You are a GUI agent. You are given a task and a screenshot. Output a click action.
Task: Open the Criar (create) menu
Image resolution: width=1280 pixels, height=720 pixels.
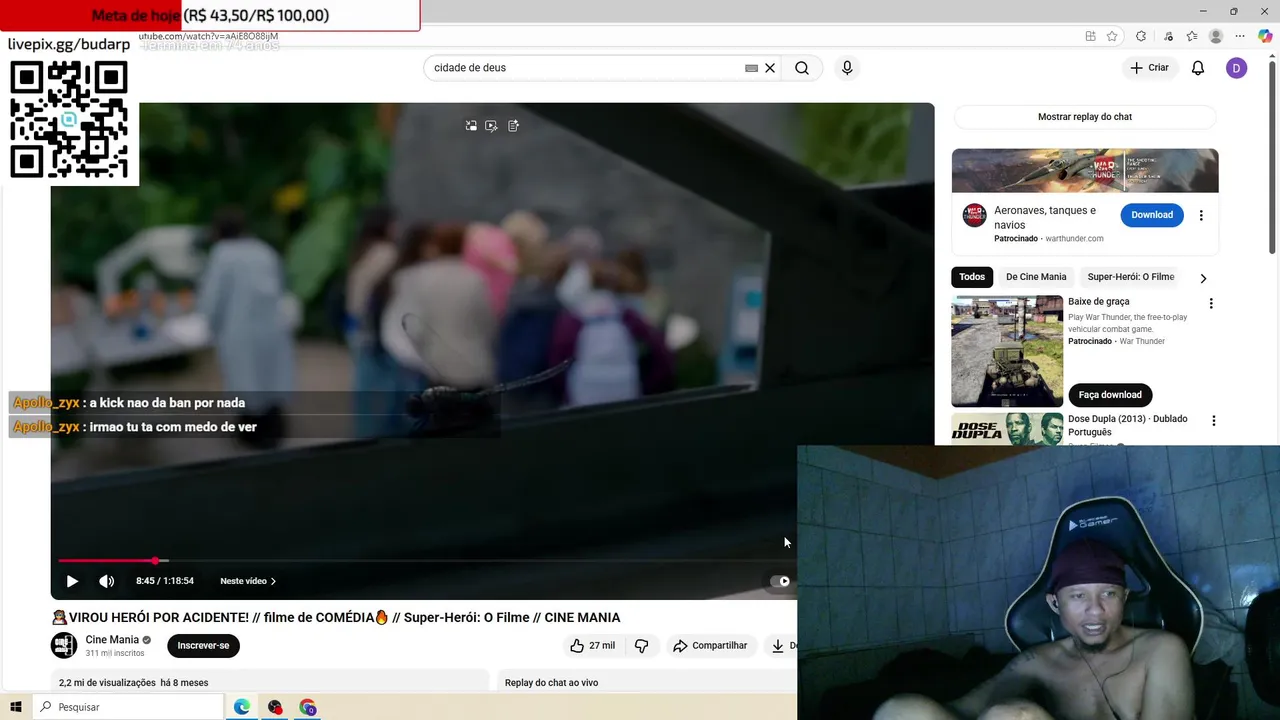(1149, 68)
